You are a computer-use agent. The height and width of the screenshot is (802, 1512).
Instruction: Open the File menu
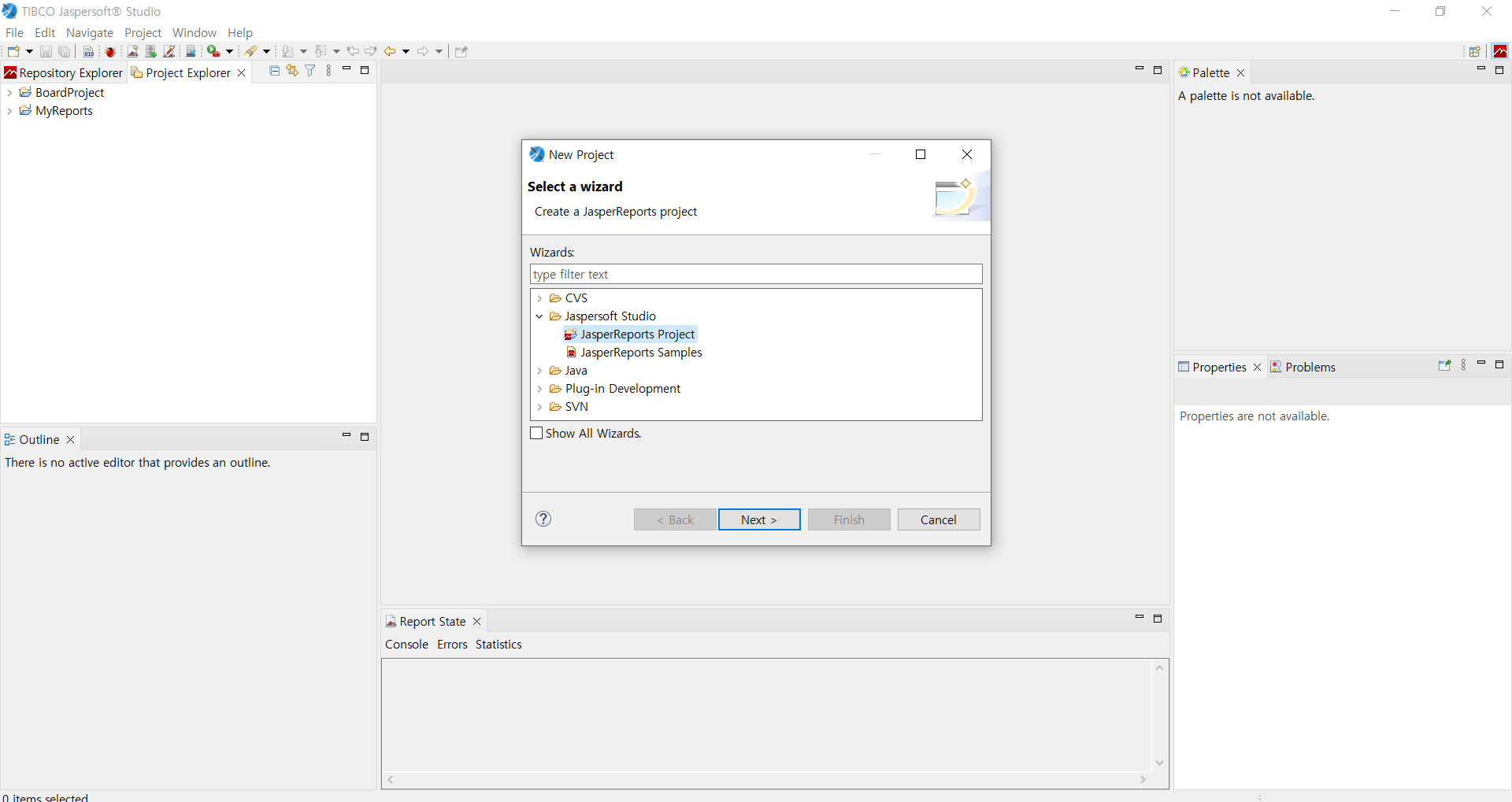tap(14, 32)
